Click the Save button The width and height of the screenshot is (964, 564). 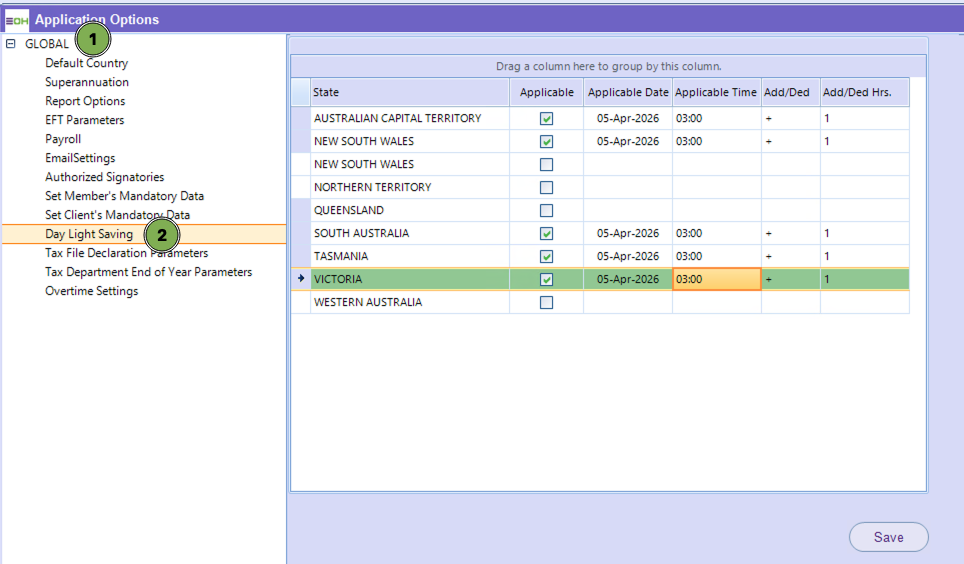tap(888, 537)
